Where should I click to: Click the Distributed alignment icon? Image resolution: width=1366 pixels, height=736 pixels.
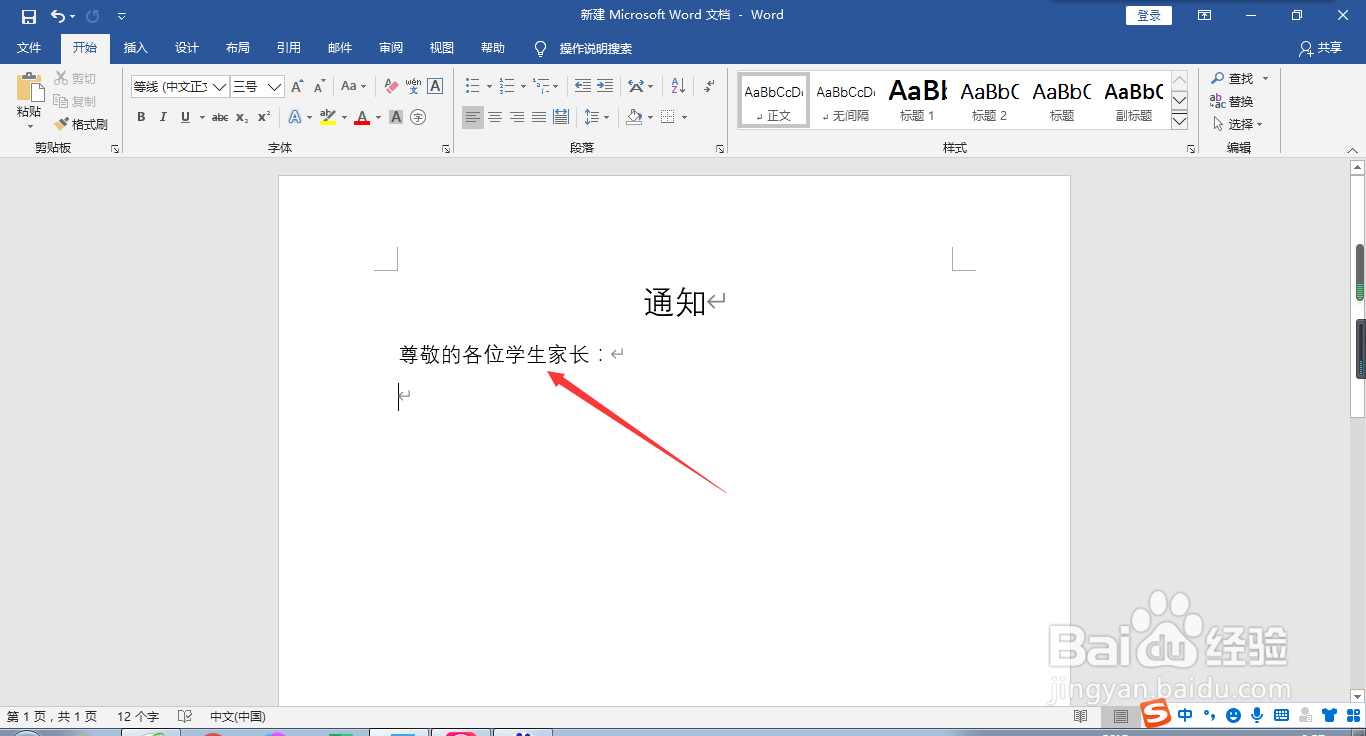point(561,117)
